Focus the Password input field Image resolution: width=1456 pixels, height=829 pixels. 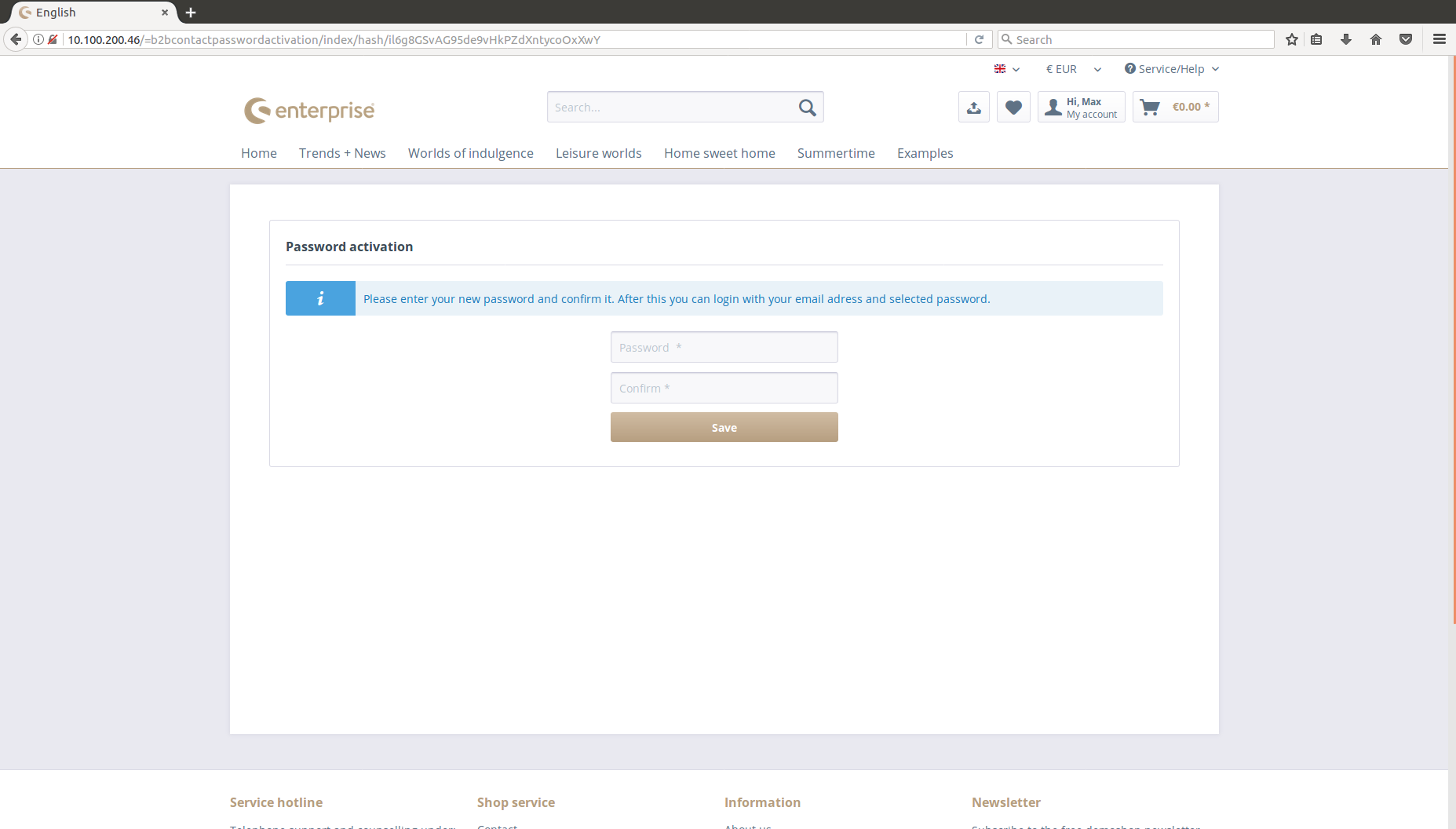pos(724,347)
